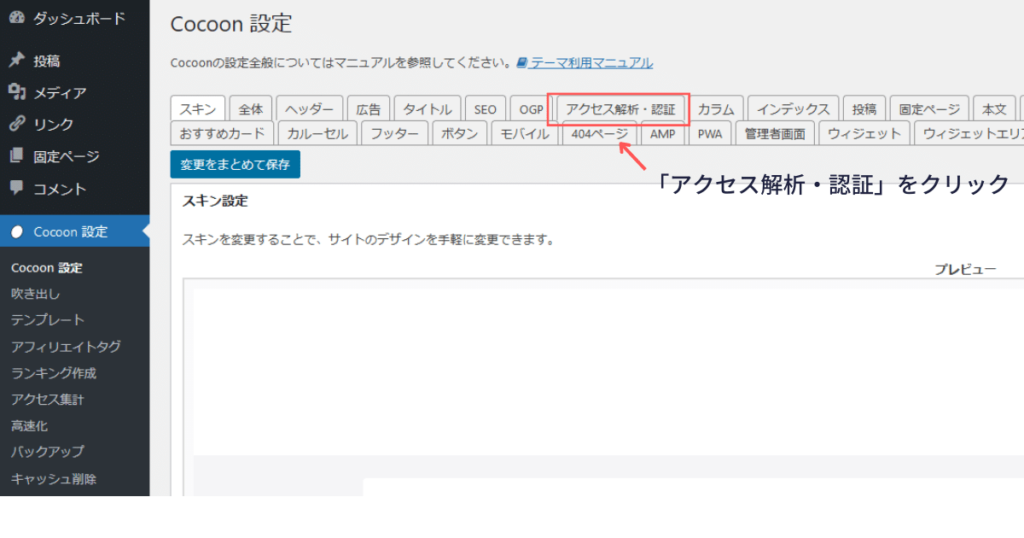Switch to the OGP tab
This screenshot has width=1024, height=538.
pos(531,109)
